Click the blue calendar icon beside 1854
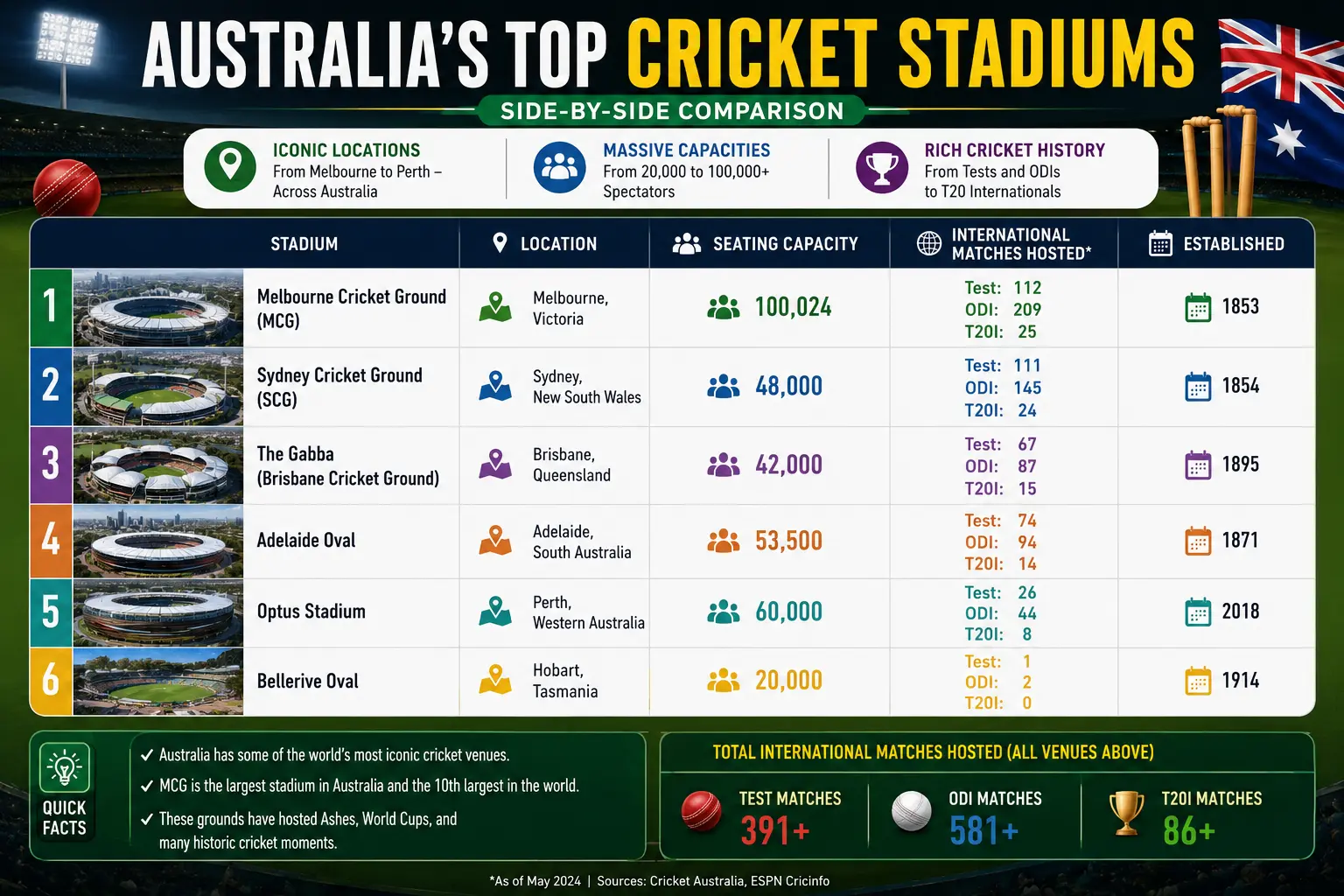1344x896 pixels. pyautogui.click(x=1198, y=387)
